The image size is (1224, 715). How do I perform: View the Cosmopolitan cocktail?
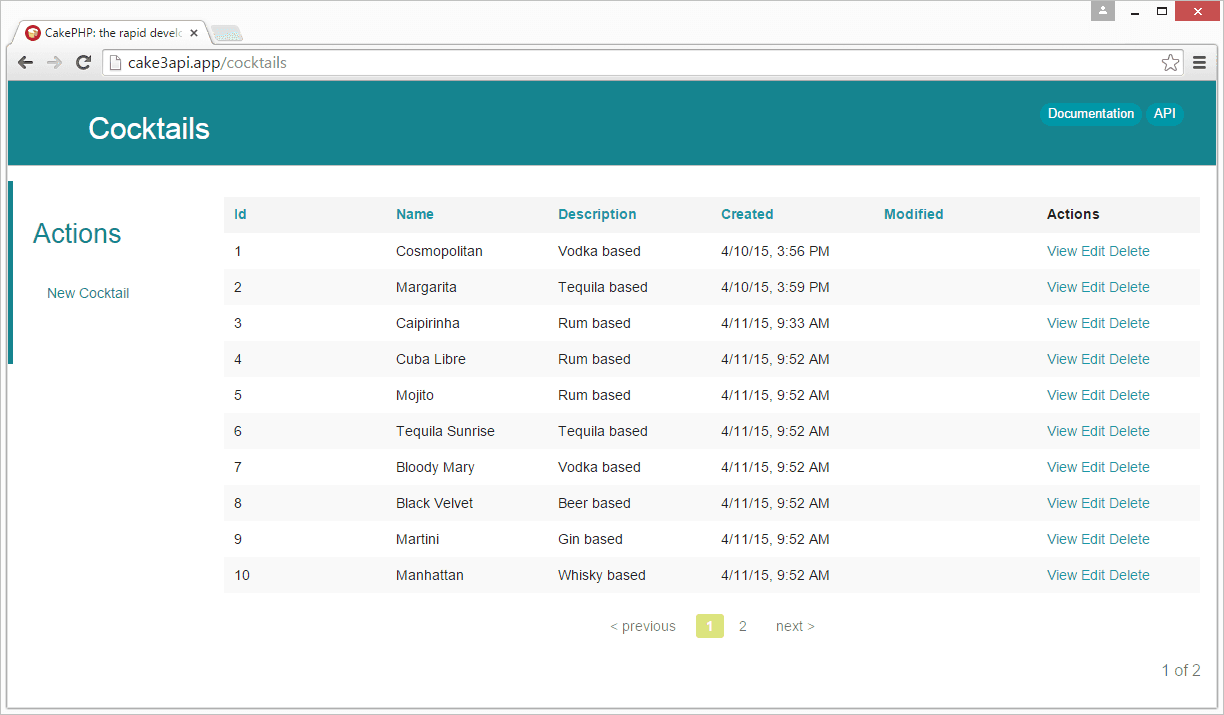[x=1061, y=251]
